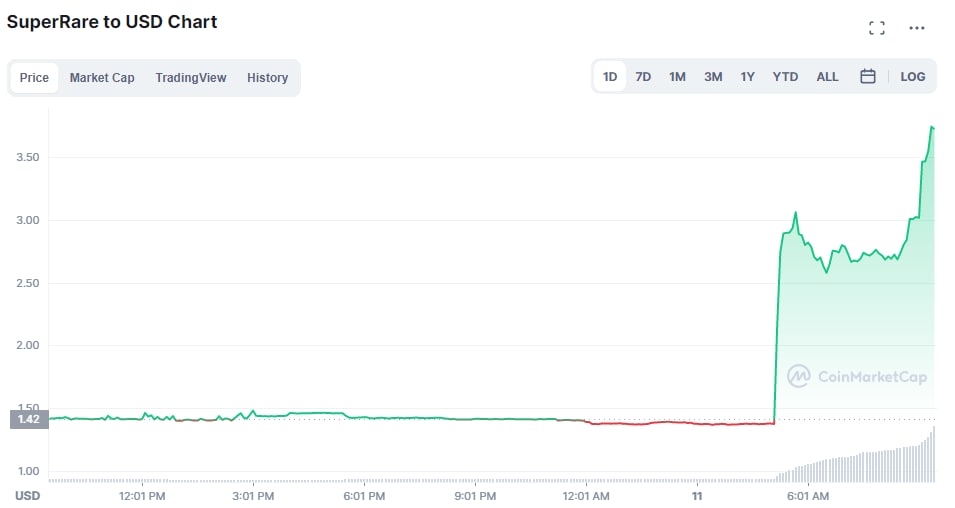Select the 1D time range

click(610, 76)
